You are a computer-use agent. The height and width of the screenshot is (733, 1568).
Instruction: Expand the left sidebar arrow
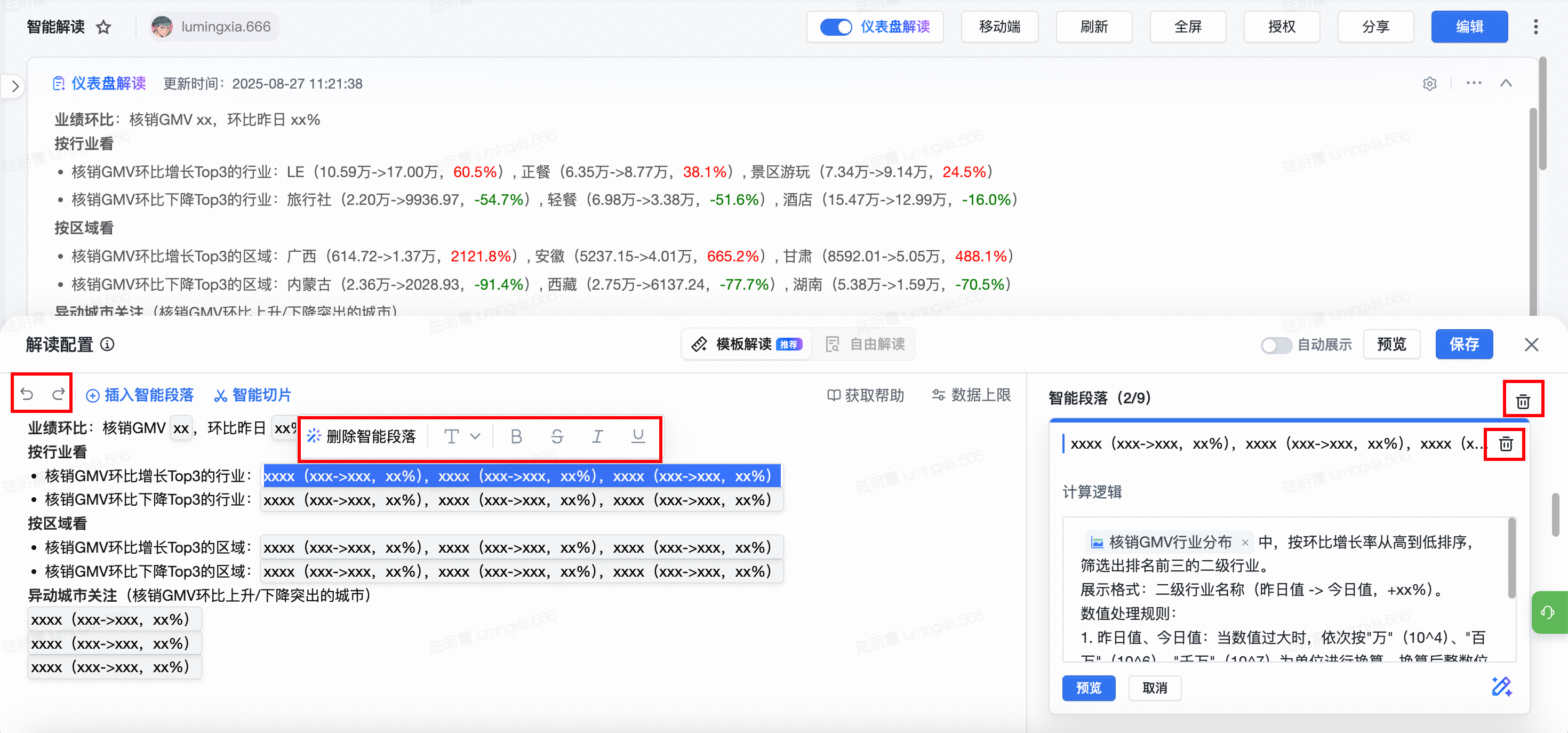click(15, 86)
